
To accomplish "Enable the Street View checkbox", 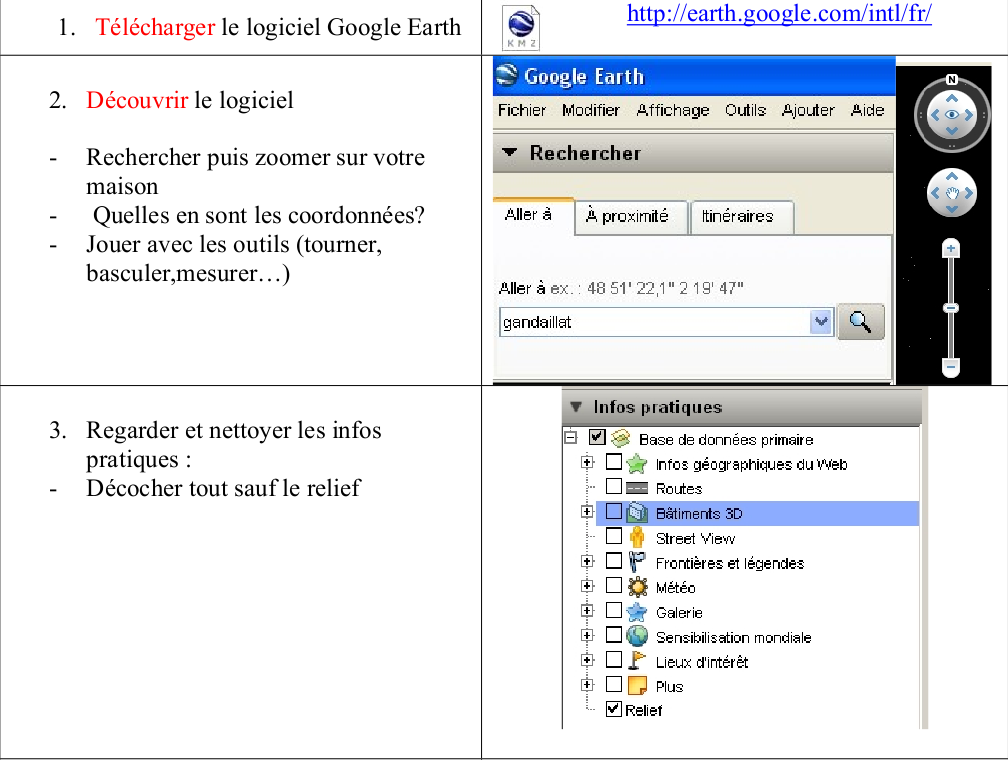I will (x=614, y=536).
